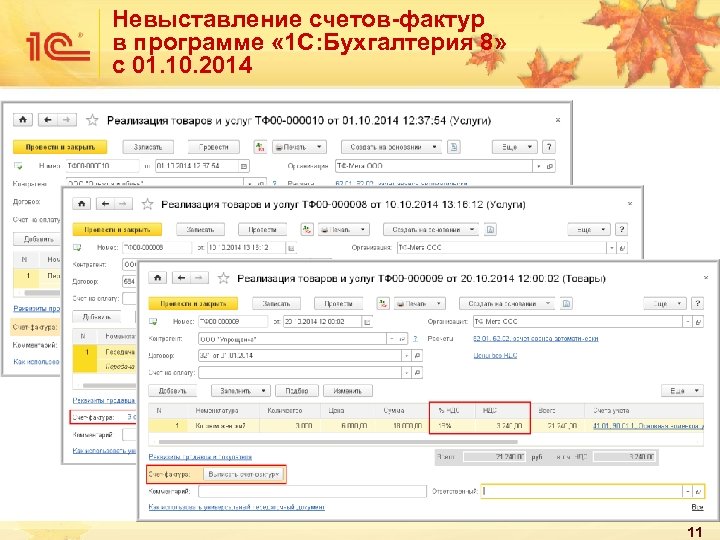Go back using arrow in ТФ00-000008 window
The height and width of the screenshot is (540, 720).
106,203
